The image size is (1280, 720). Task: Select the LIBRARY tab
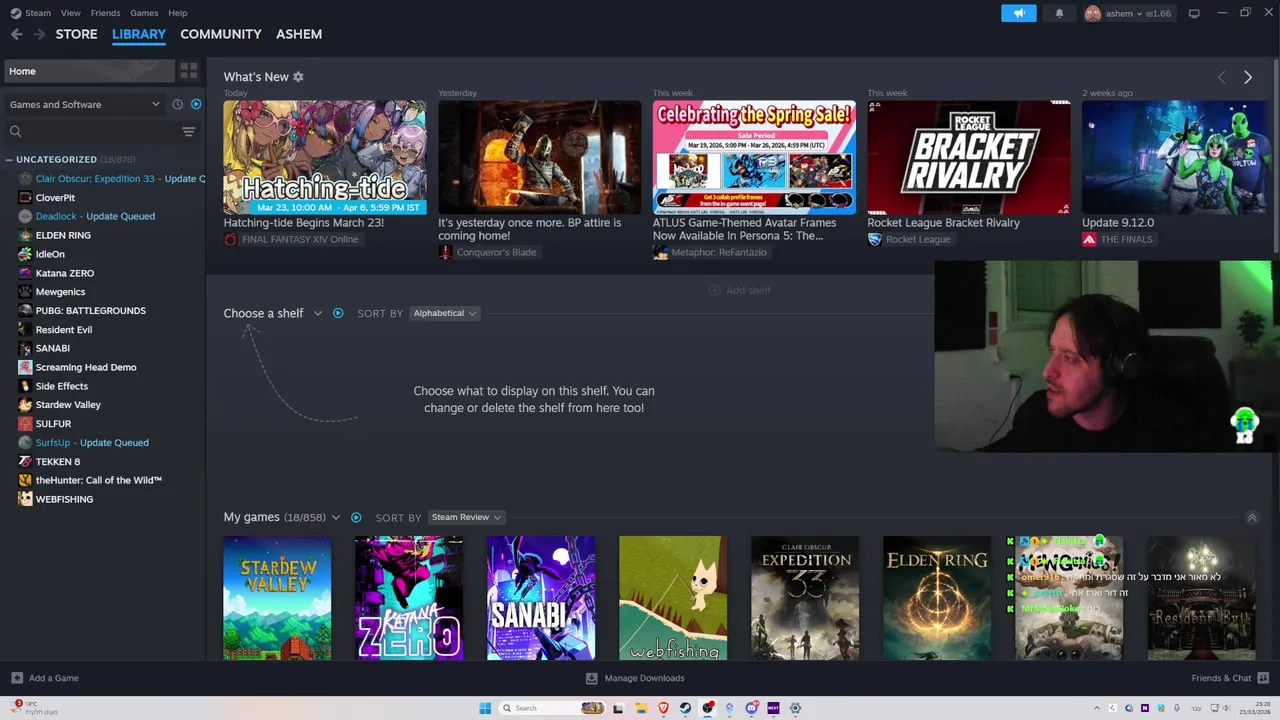pos(139,34)
